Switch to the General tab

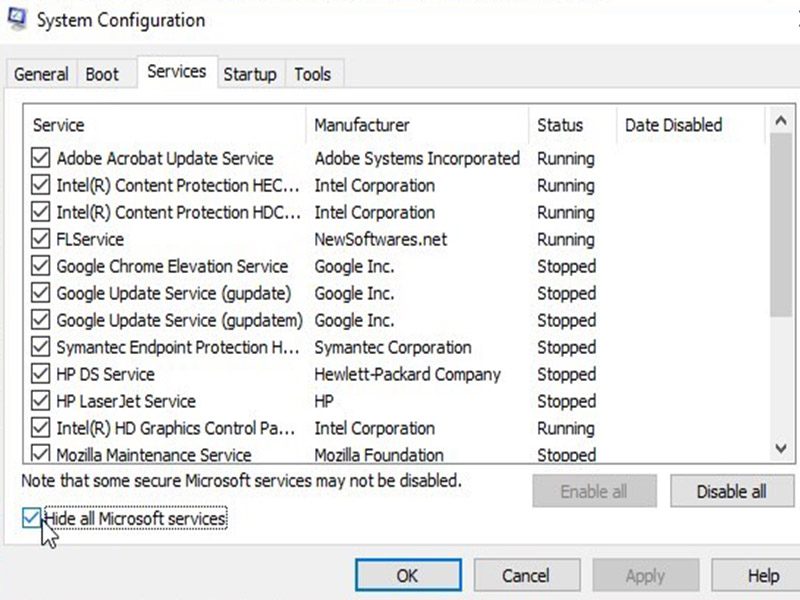click(41, 74)
